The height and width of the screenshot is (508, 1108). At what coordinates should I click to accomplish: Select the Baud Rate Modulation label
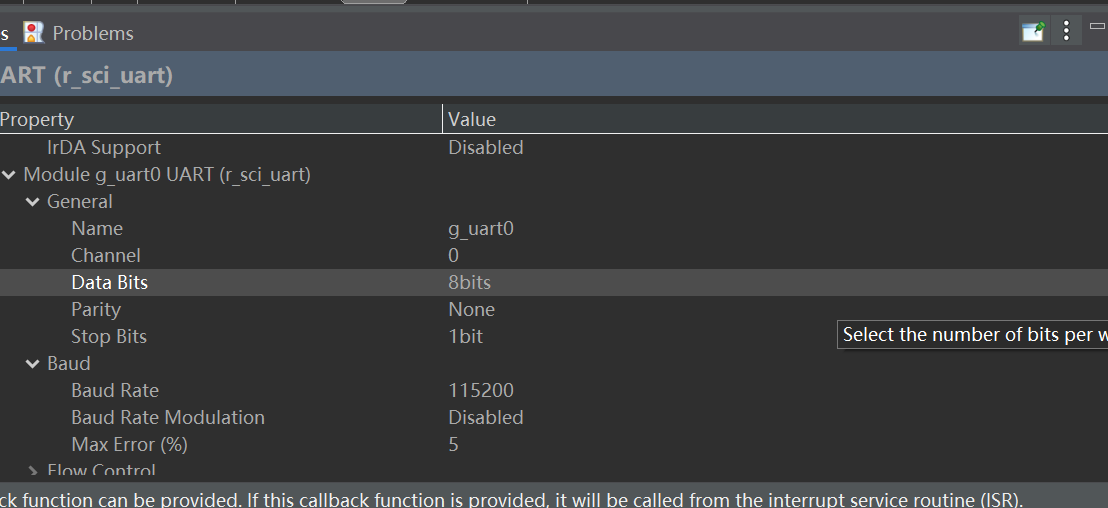(167, 417)
